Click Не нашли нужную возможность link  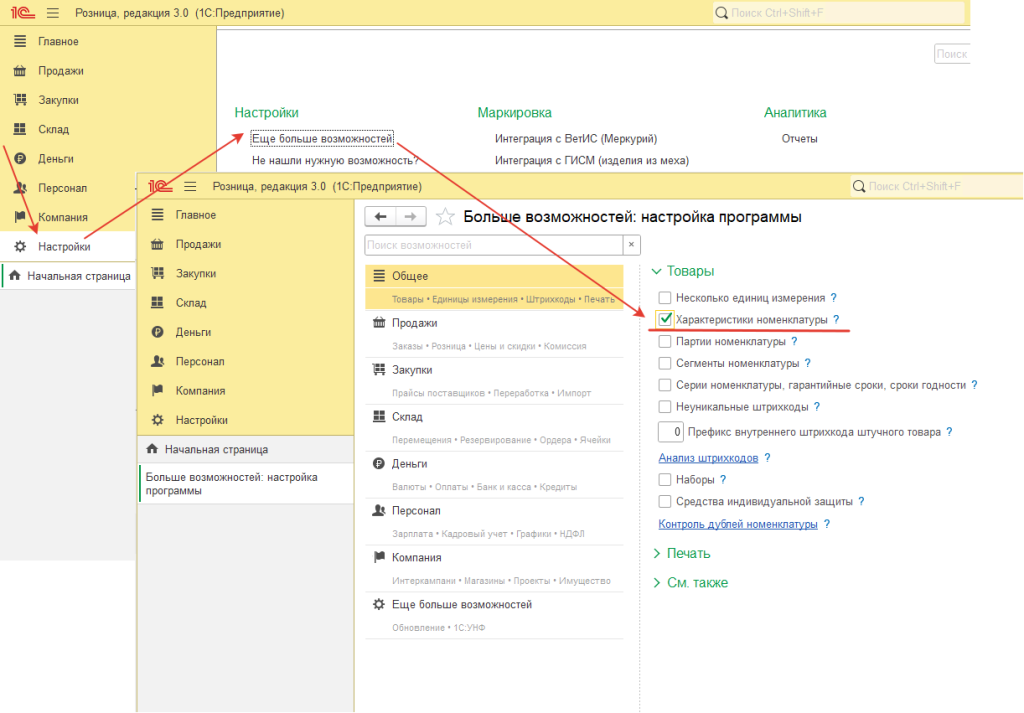coord(335,161)
